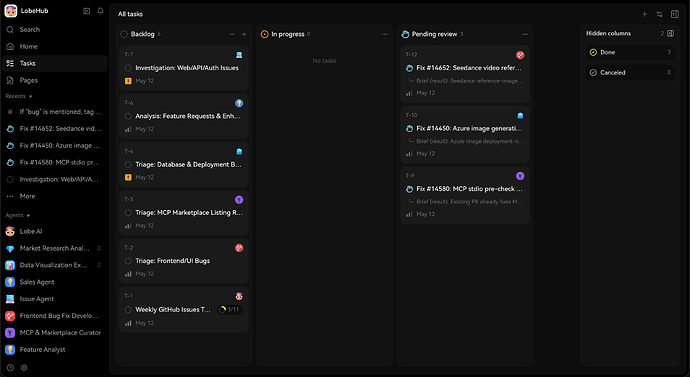Open Search in the sidebar
The image size is (690, 377).
(55, 29)
